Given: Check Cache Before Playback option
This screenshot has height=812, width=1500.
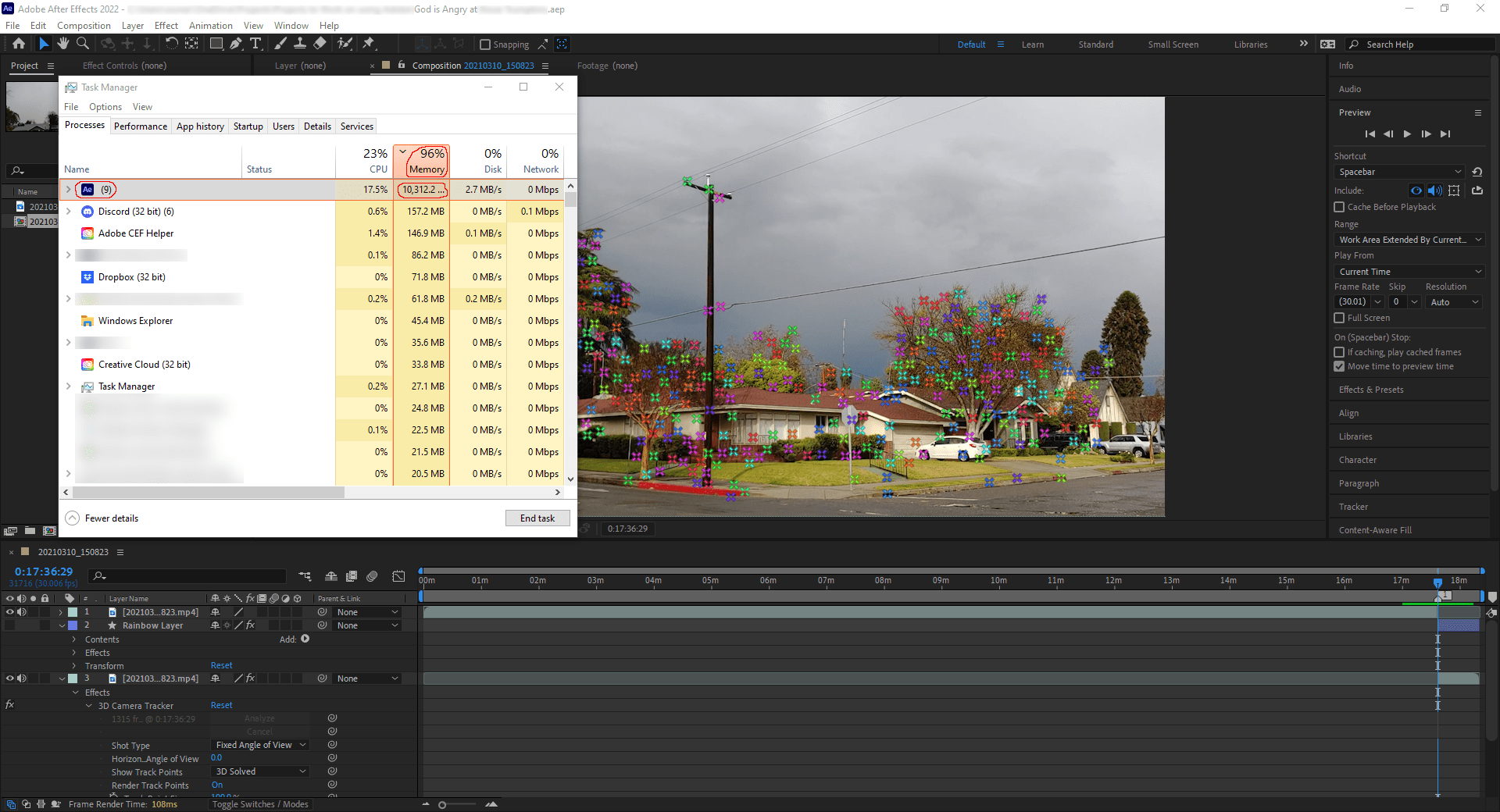Looking at the screenshot, I should coord(1339,207).
